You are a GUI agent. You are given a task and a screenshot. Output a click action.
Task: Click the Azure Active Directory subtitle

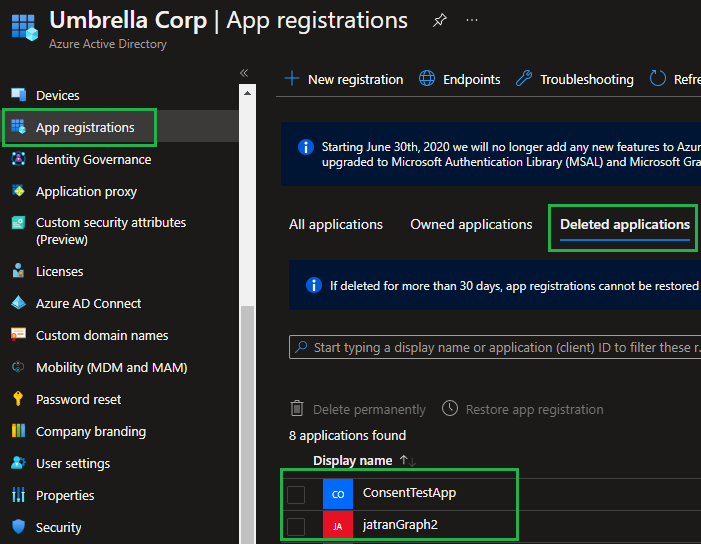pyautogui.click(x=108, y=44)
